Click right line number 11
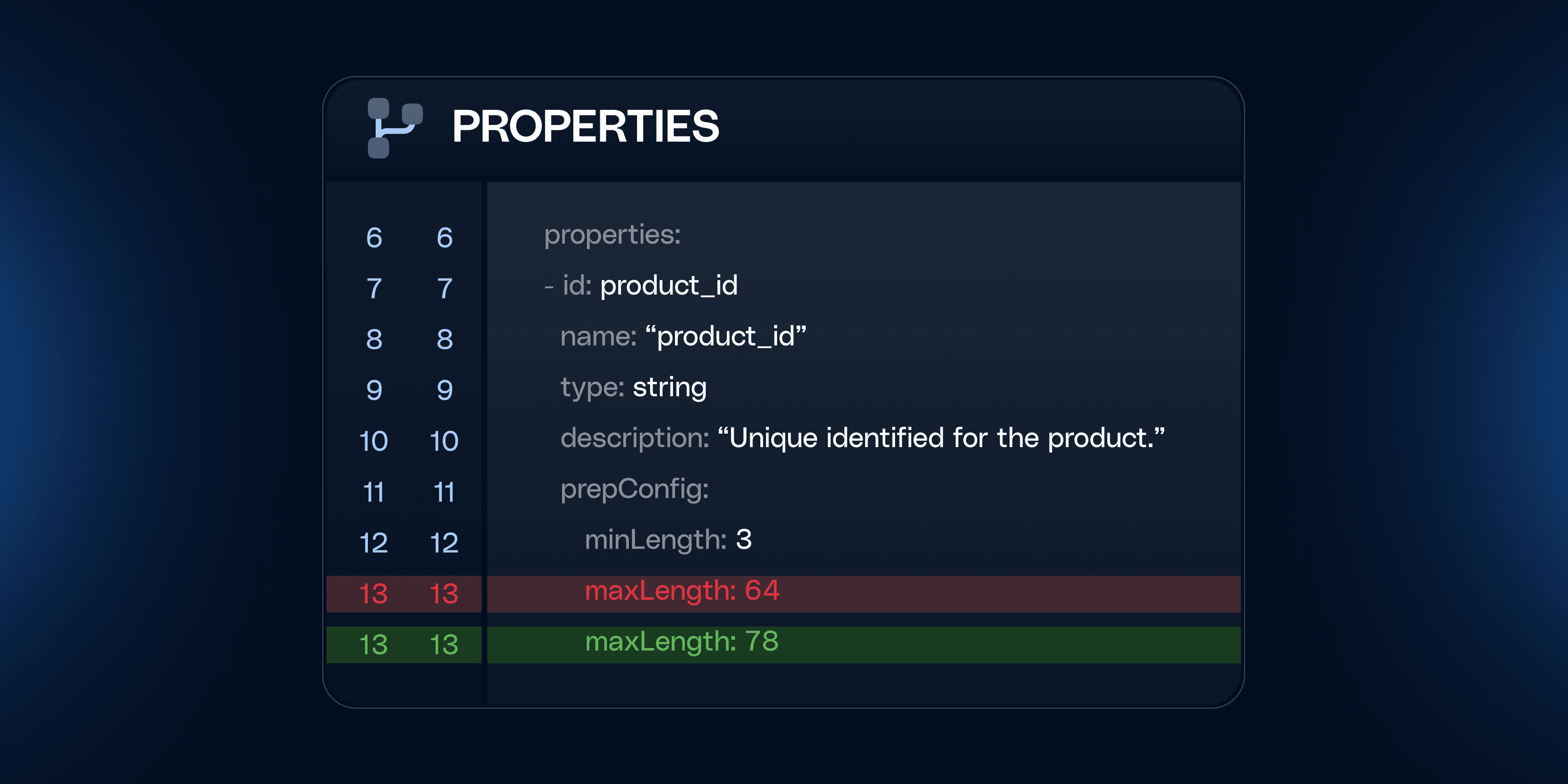 point(444,492)
